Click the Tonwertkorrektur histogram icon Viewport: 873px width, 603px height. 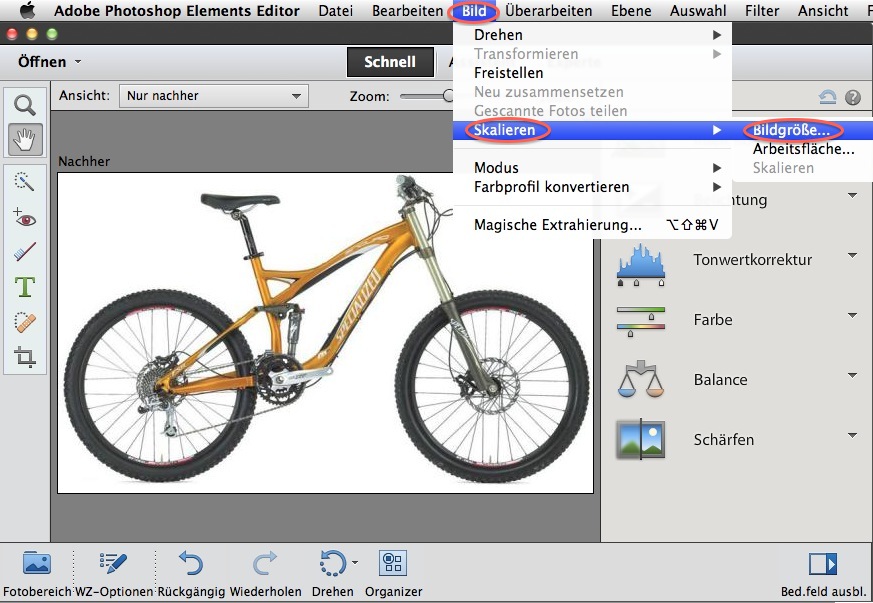641,264
